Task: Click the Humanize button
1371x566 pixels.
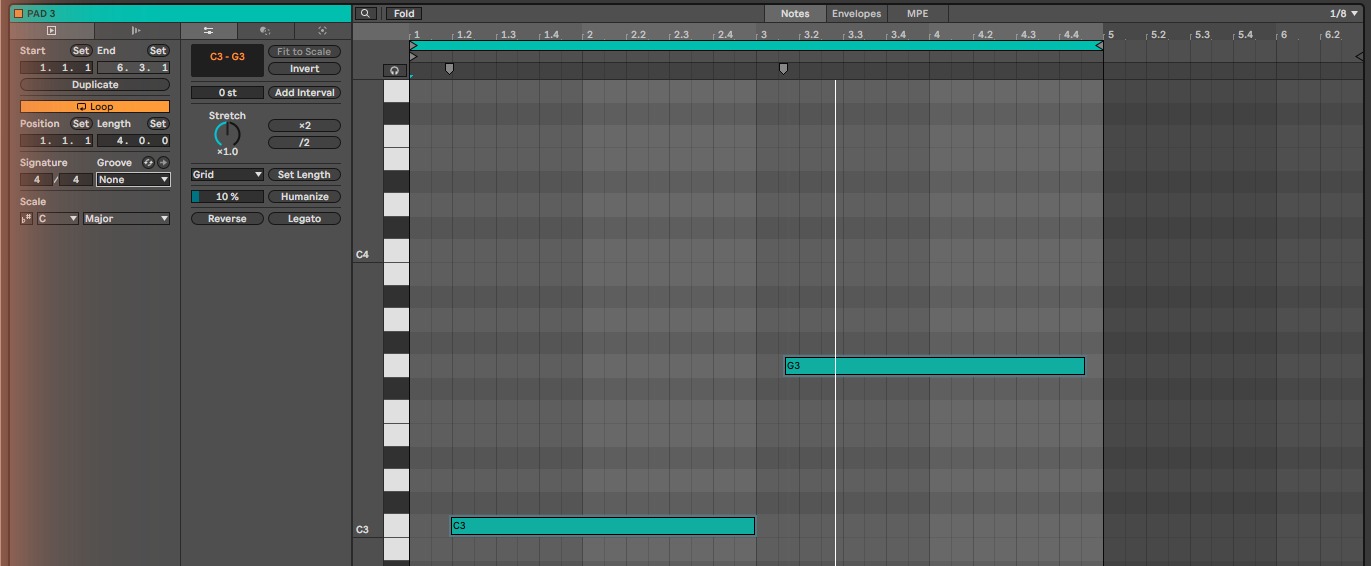Action: tap(304, 196)
